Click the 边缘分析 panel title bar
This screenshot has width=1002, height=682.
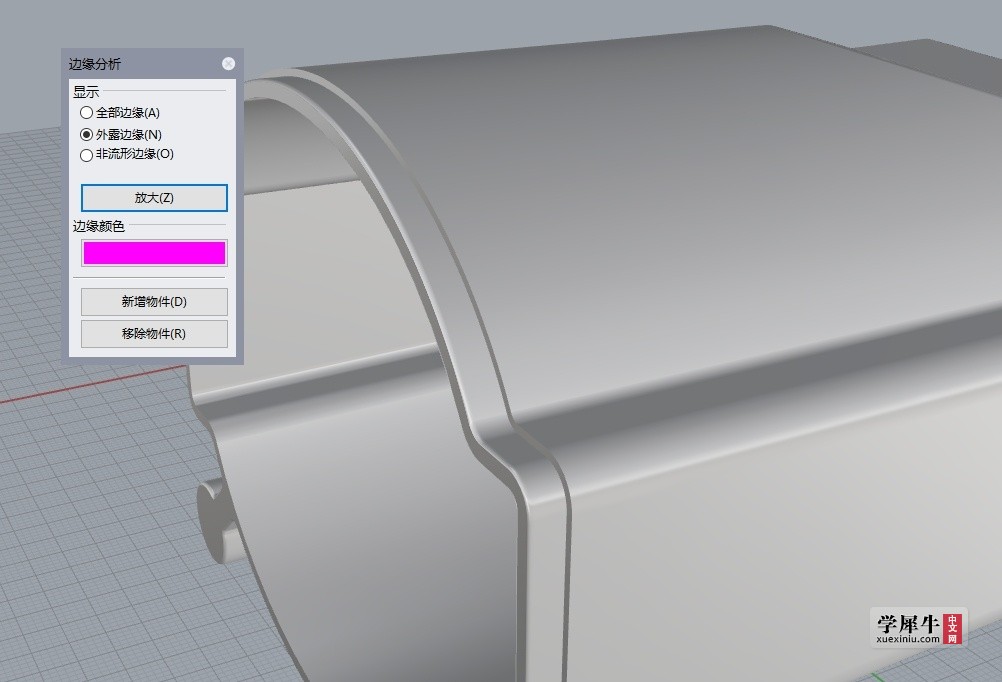click(x=152, y=64)
